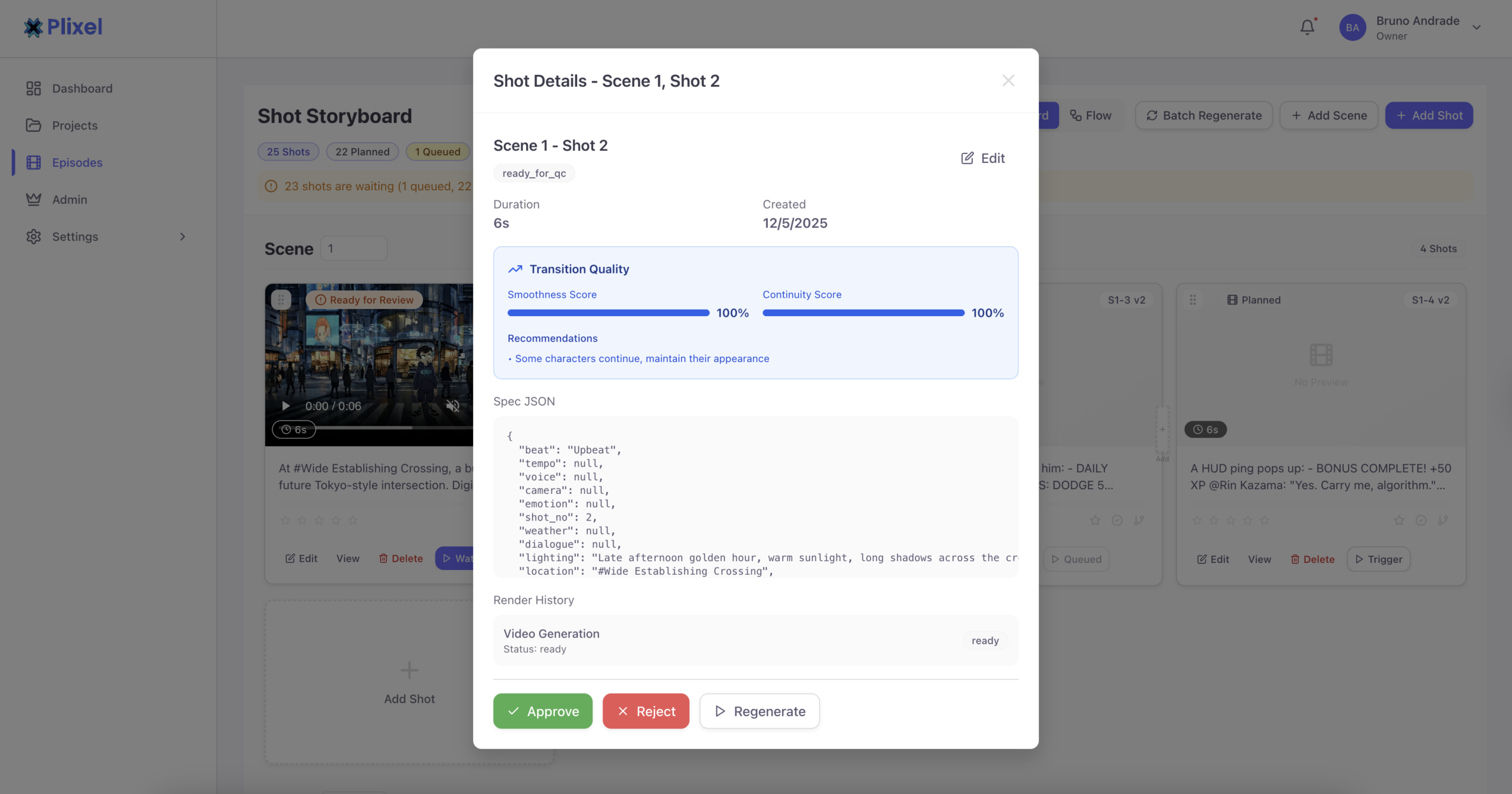The image size is (1512, 794).
Task: Open Dashboard from the sidebar
Action: click(x=82, y=89)
